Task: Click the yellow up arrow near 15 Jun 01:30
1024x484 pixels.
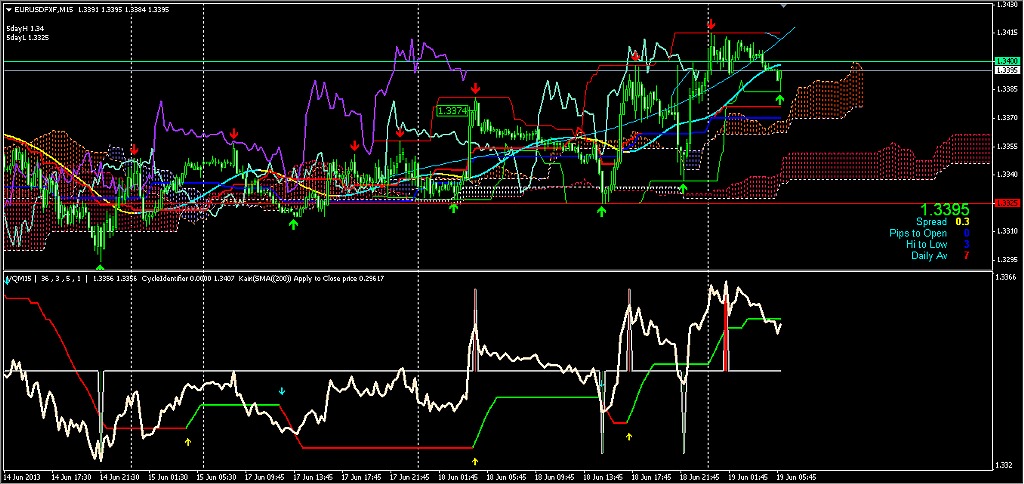Action: (x=188, y=442)
